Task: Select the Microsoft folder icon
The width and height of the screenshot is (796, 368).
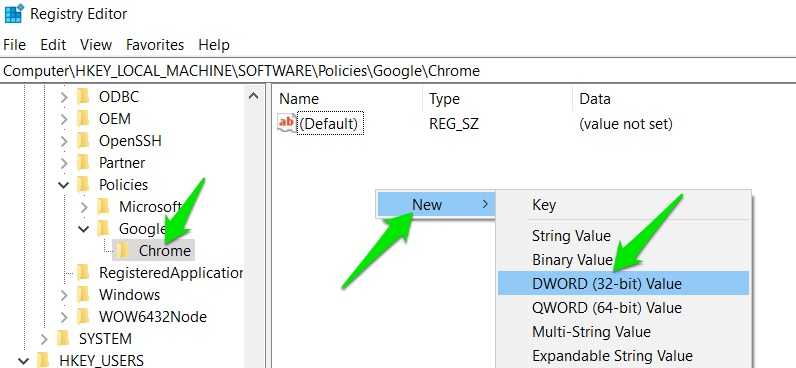Action: point(104,207)
